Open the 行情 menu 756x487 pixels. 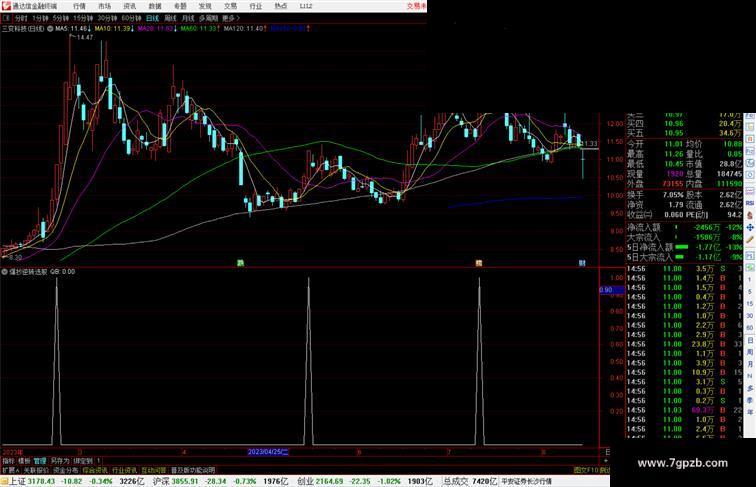coord(79,6)
